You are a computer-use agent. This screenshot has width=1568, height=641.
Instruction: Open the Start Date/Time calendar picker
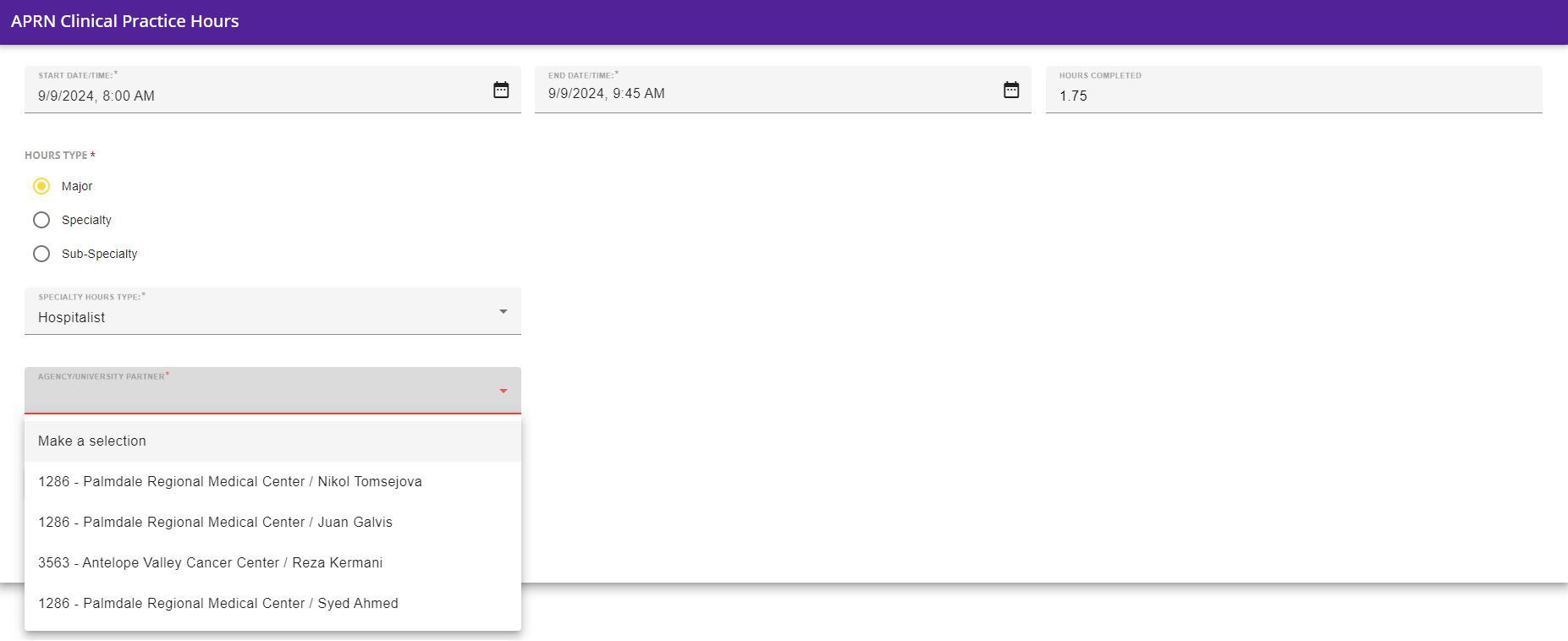pyautogui.click(x=501, y=90)
